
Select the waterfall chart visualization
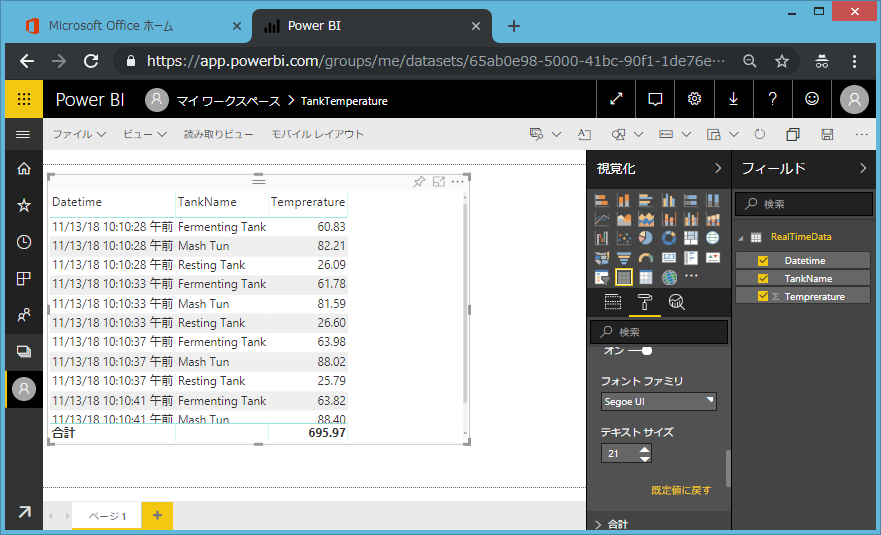click(x=602, y=238)
